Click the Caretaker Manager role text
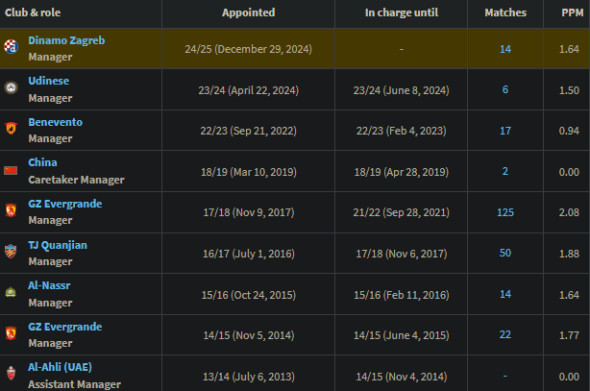Screen dimensions: 590x391 (x=76, y=180)
